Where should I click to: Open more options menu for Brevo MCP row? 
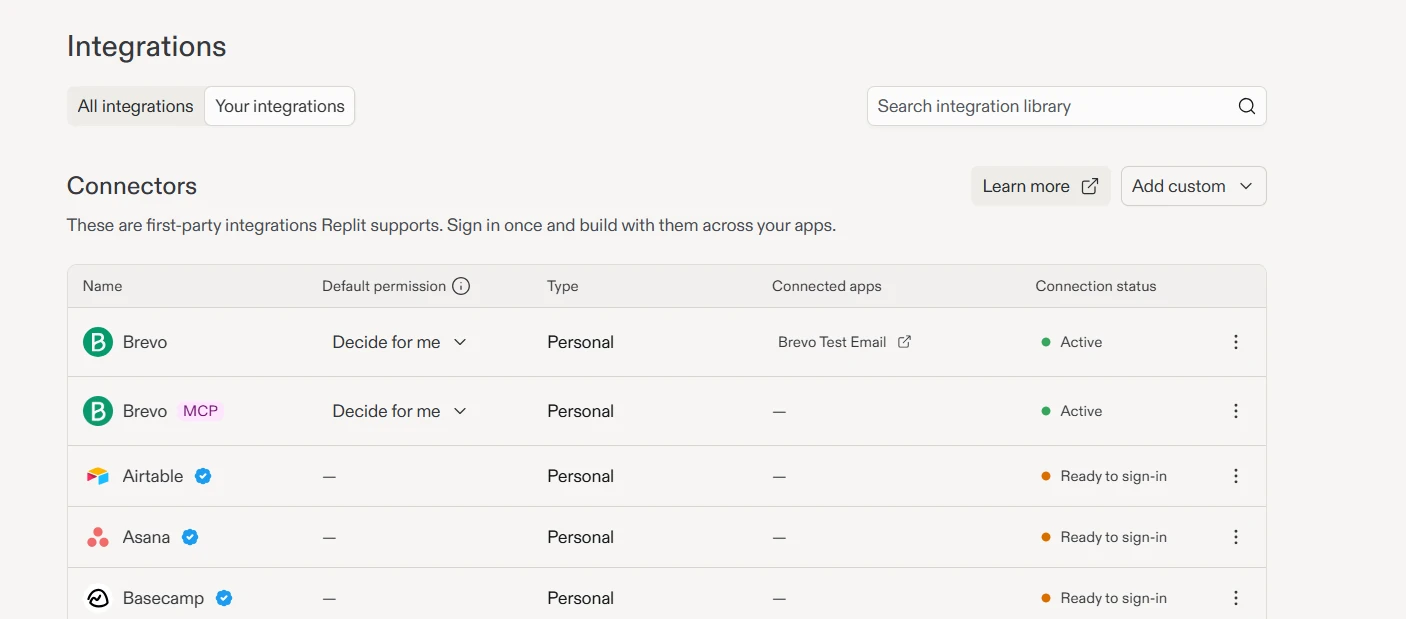click(x=1236, y=411)
